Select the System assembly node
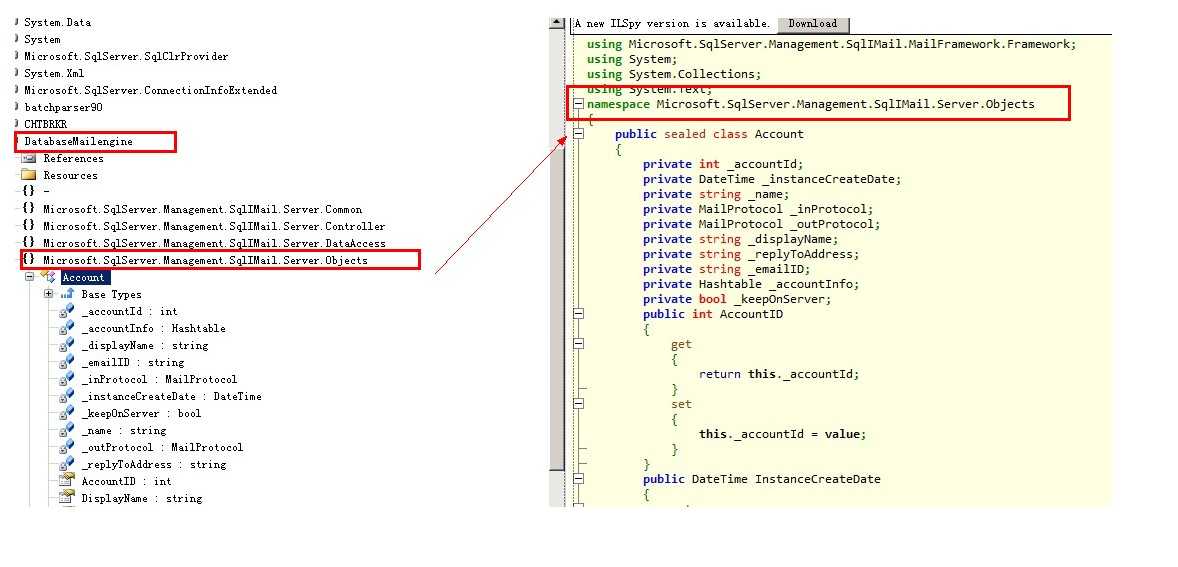Screen dimensions: 1178x567 tap(42, 39)
